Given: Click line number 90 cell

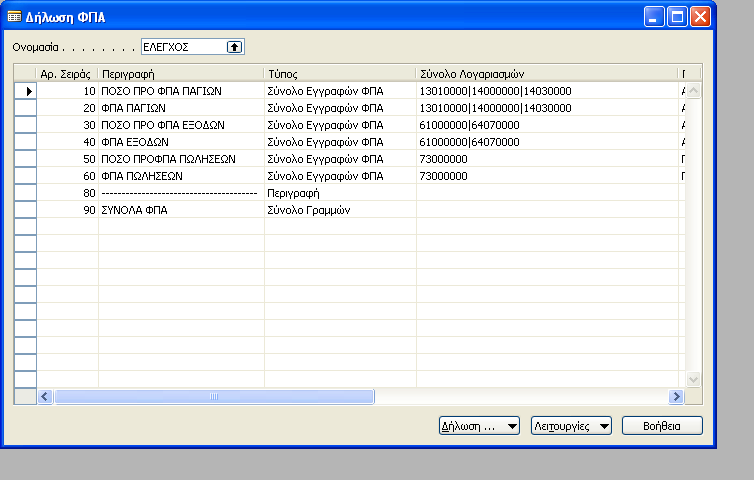Looking at the screenshot, I should click(x=67, y=210).
